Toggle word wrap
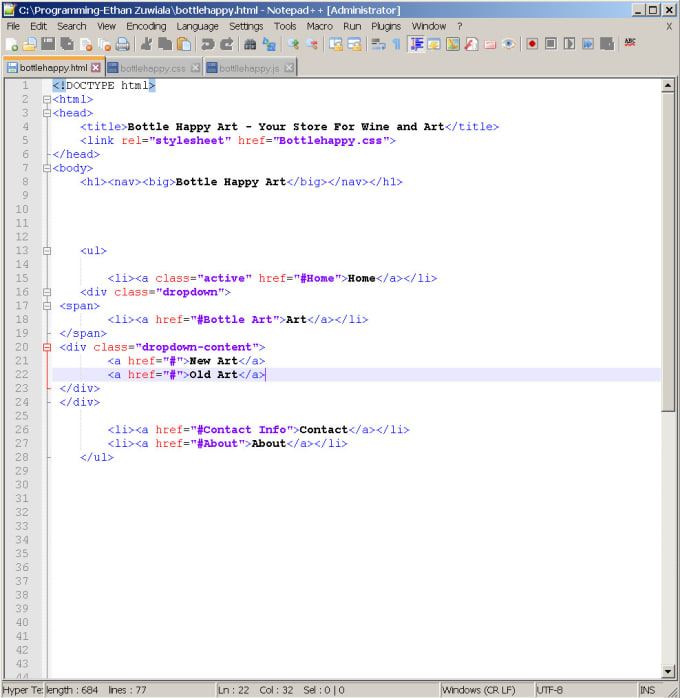The width and height of the screenshot is (680, 698). click(378, 44)
